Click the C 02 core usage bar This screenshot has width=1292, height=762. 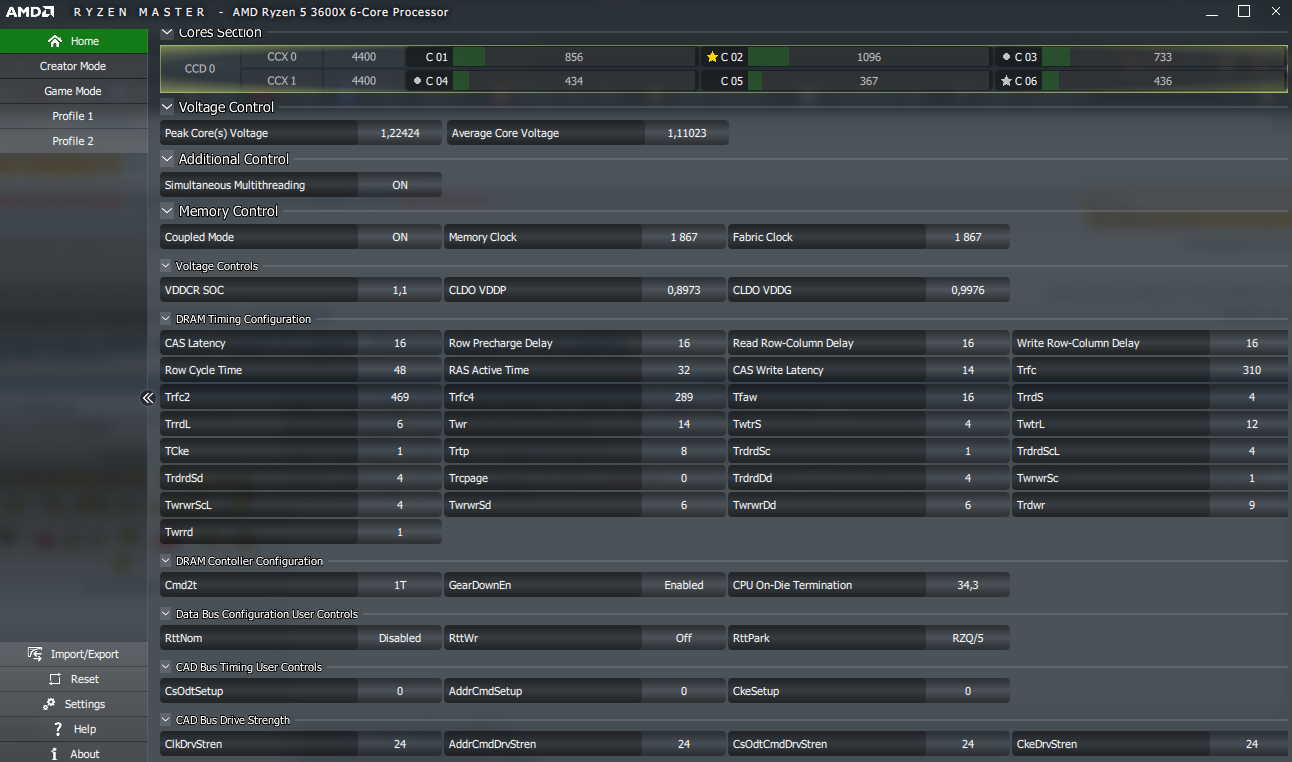pos(869,57)
